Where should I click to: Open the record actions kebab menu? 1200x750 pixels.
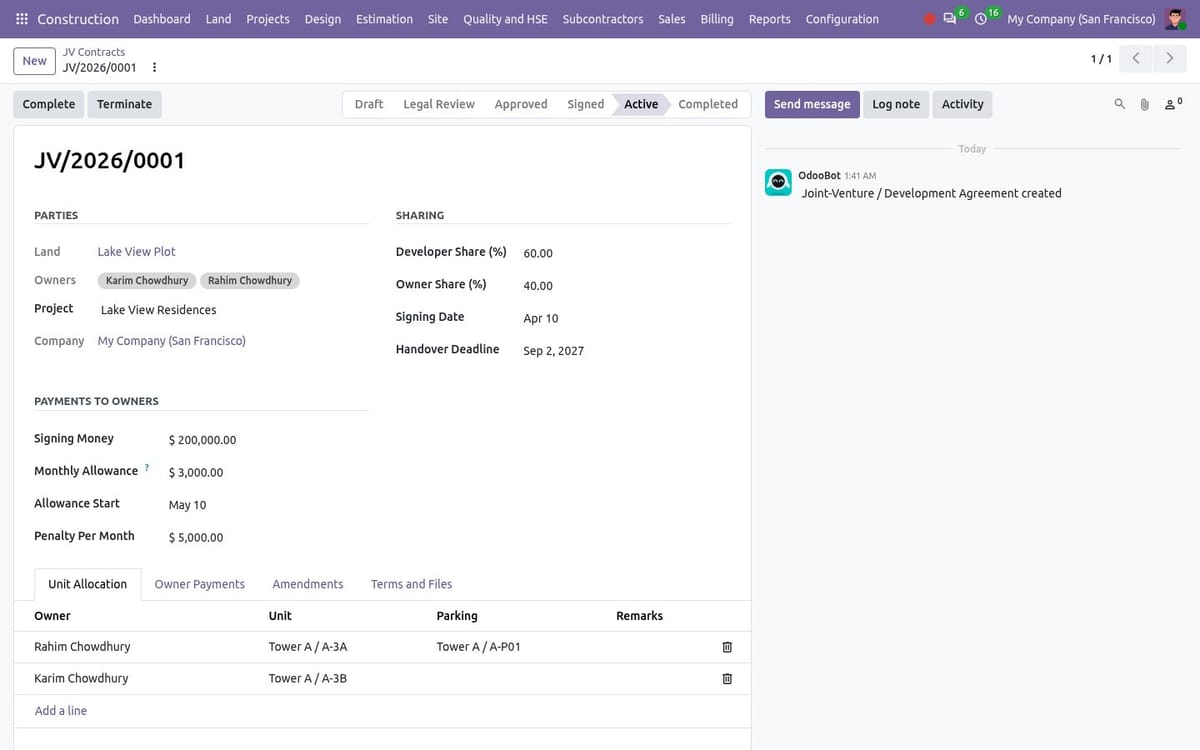(x=154, y=68)
